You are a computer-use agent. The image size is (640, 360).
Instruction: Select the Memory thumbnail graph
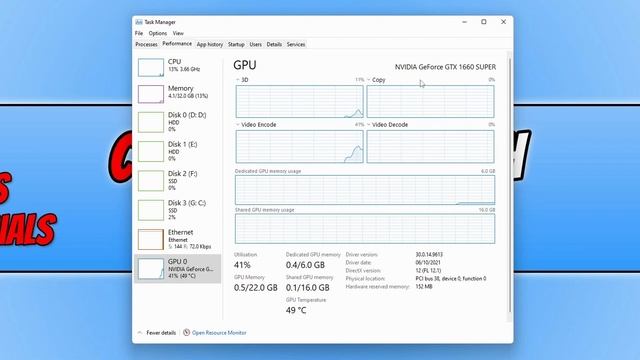pos(151,94)
